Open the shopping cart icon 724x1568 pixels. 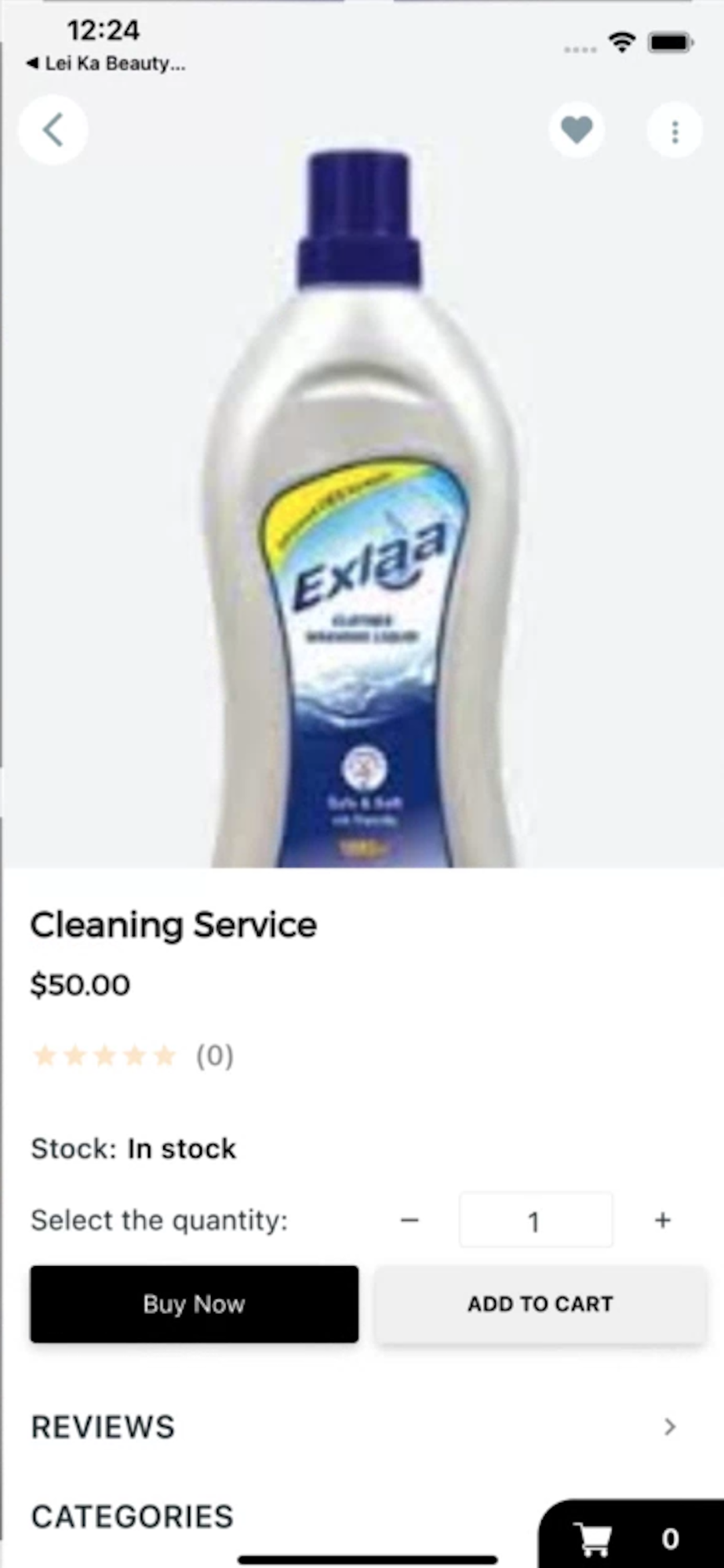coord(594,1539)
